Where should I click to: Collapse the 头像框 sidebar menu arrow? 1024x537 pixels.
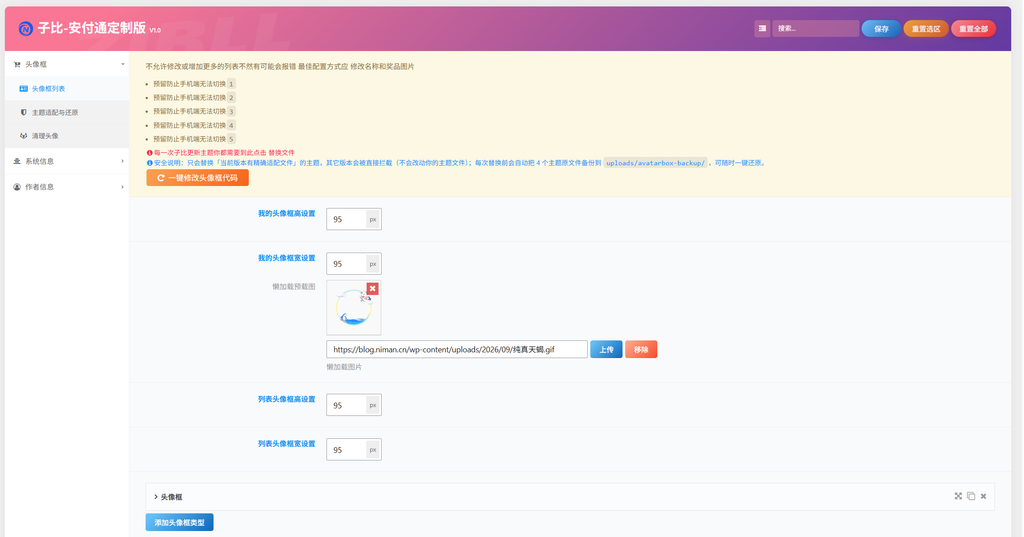coord(122,64)
